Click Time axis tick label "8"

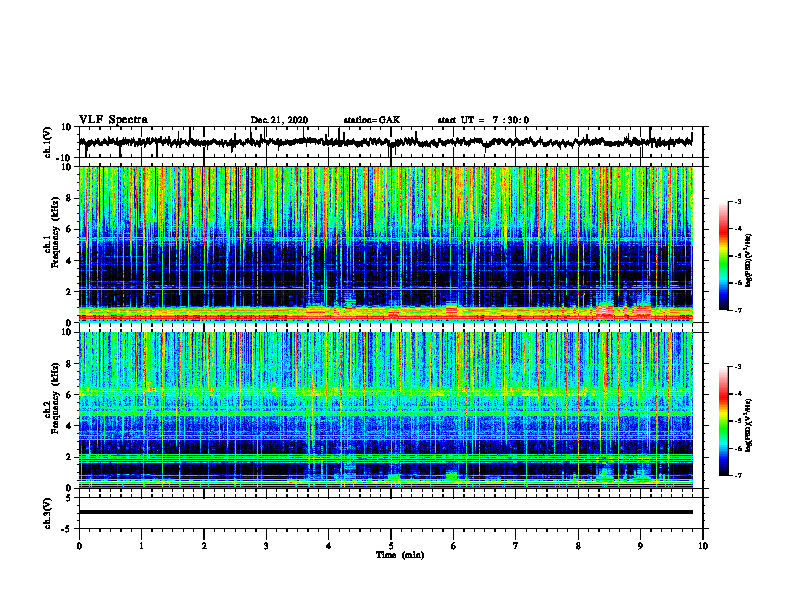tap(578, 546)
